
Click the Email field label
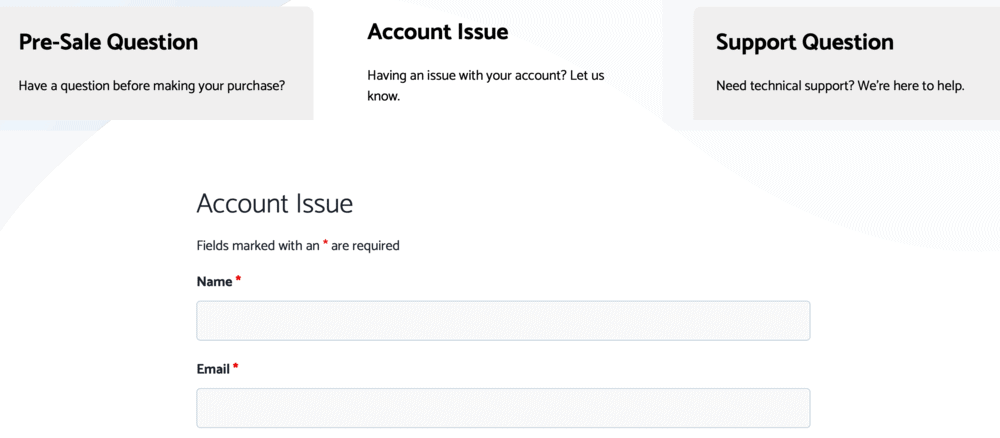pyautogui.click(x=213, y=369)
